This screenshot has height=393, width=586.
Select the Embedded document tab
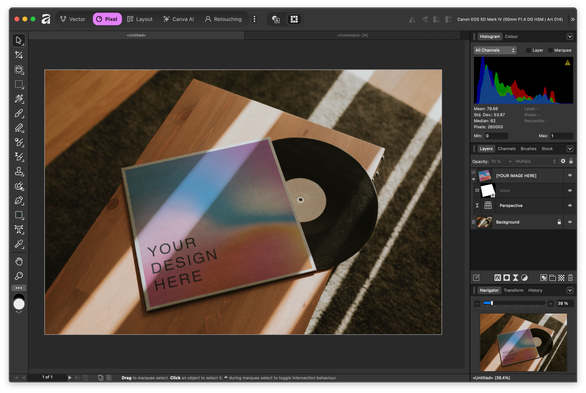352,35
